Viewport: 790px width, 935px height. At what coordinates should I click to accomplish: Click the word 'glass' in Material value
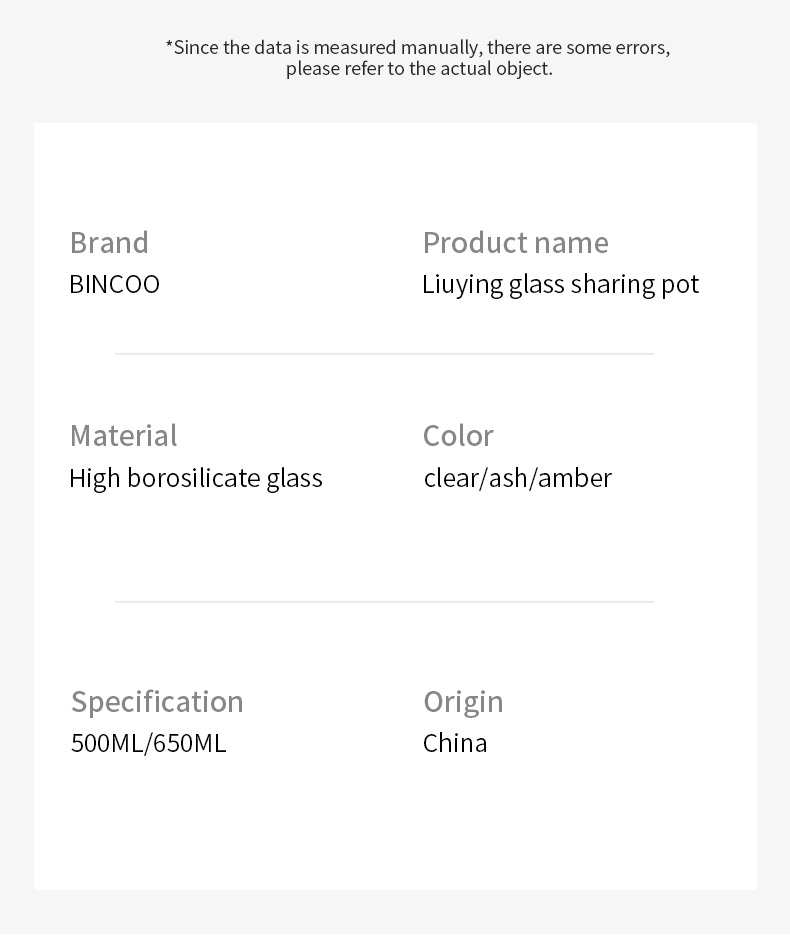click(295, 479)
